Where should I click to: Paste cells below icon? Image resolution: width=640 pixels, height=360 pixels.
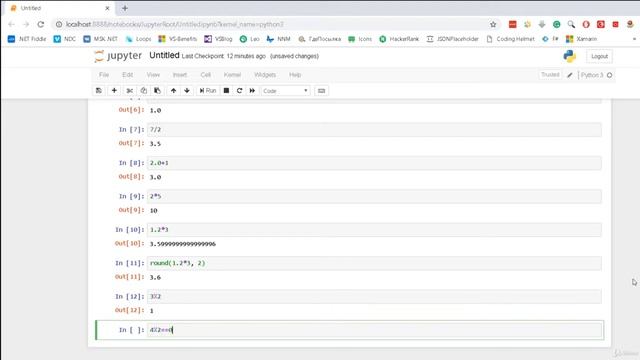pos(157,91)
